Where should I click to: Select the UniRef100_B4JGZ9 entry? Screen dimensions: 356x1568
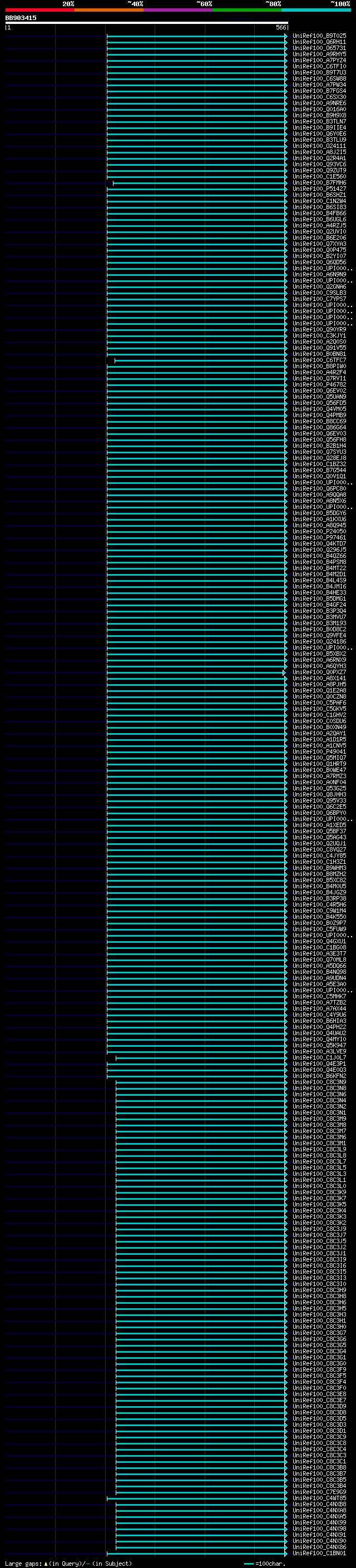319,892
